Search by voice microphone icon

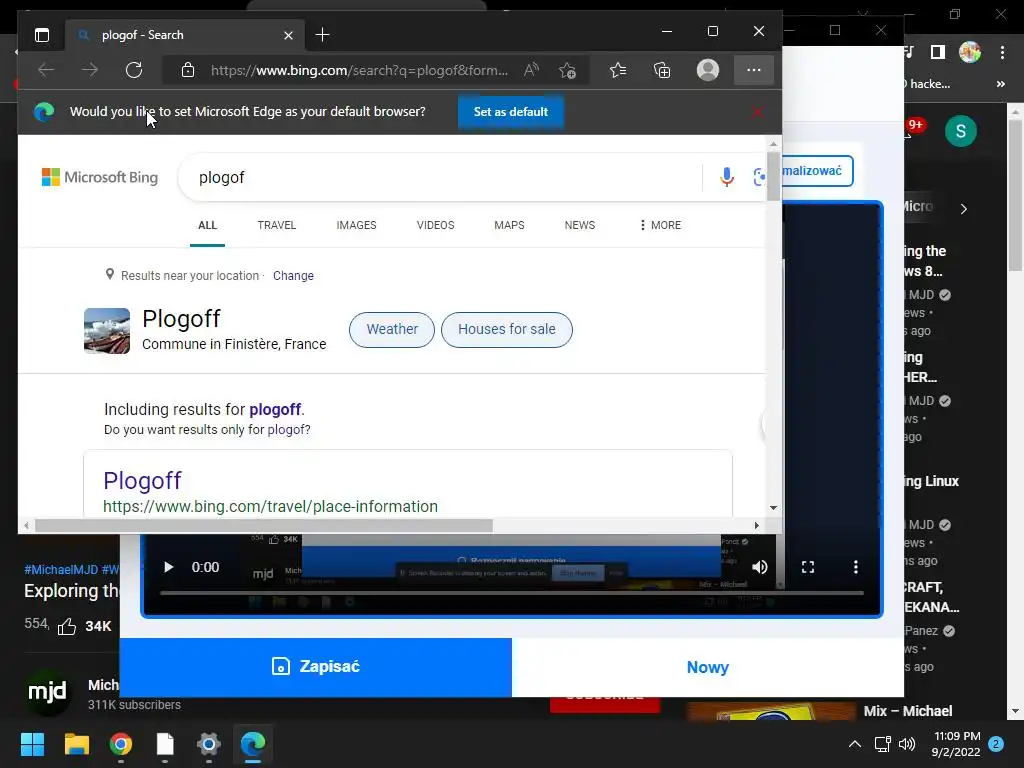(727, 177)
